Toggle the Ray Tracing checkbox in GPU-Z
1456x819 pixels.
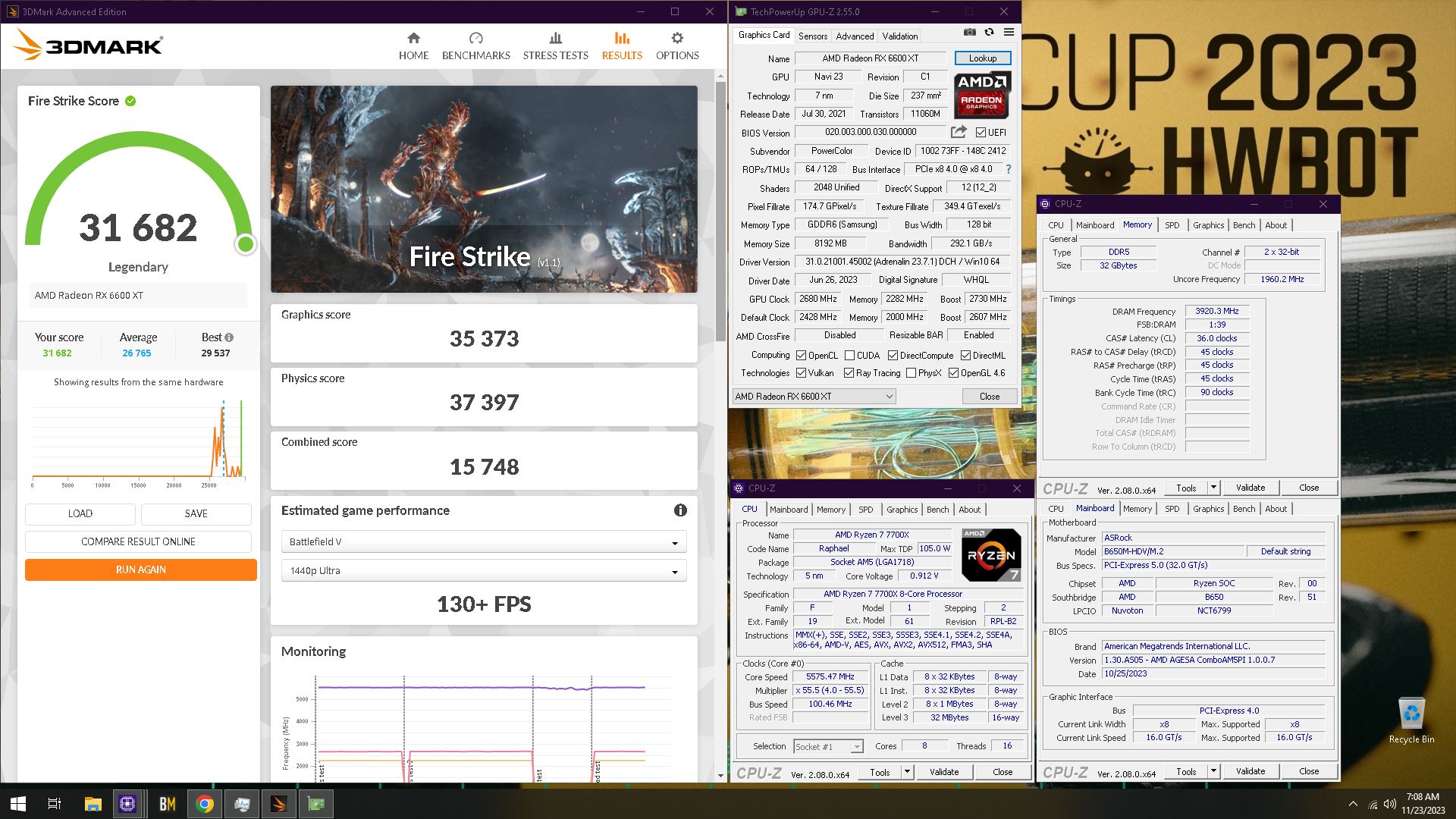point(849,373)
